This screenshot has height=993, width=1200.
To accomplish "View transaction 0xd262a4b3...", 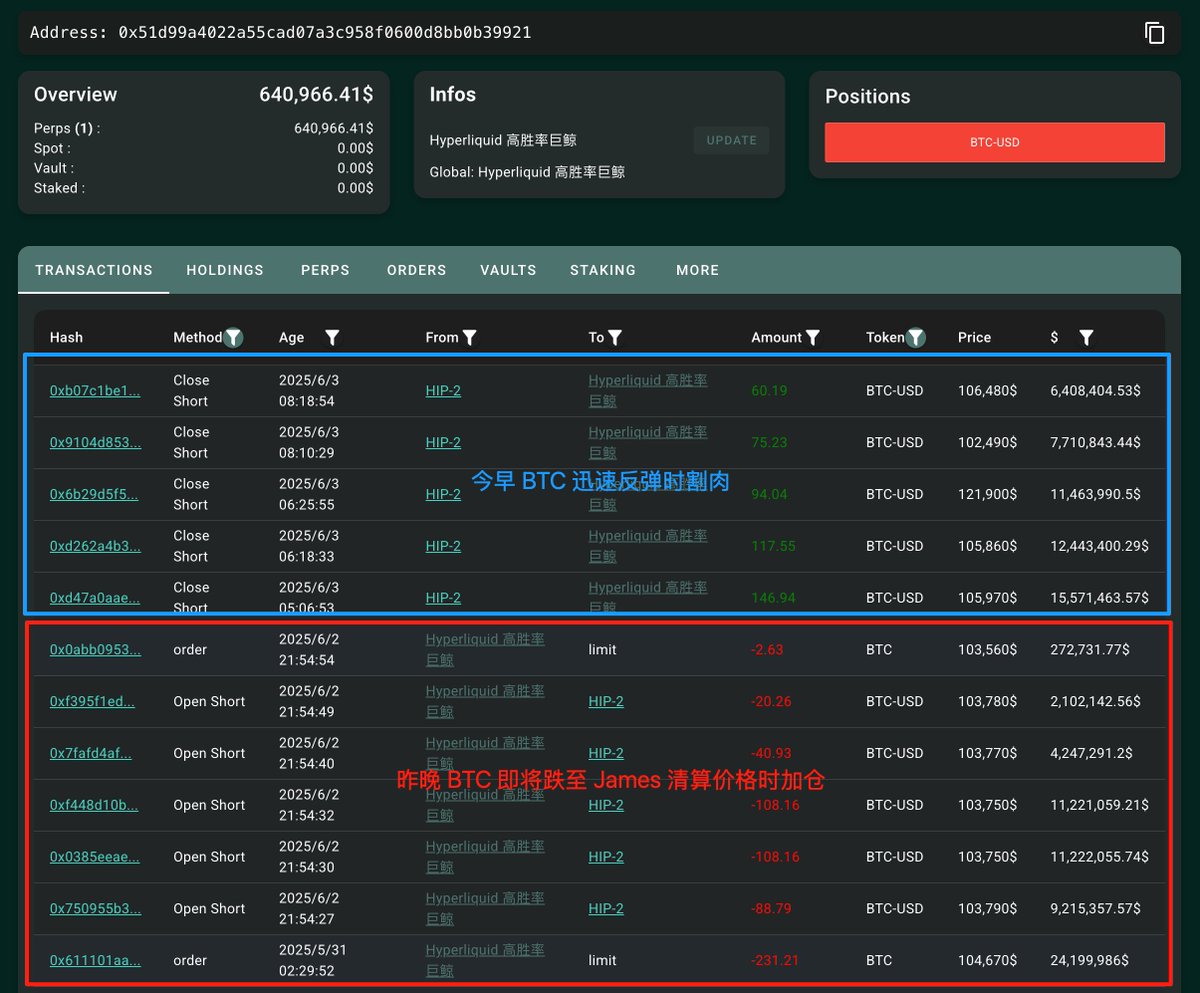I will click(94, 547).
